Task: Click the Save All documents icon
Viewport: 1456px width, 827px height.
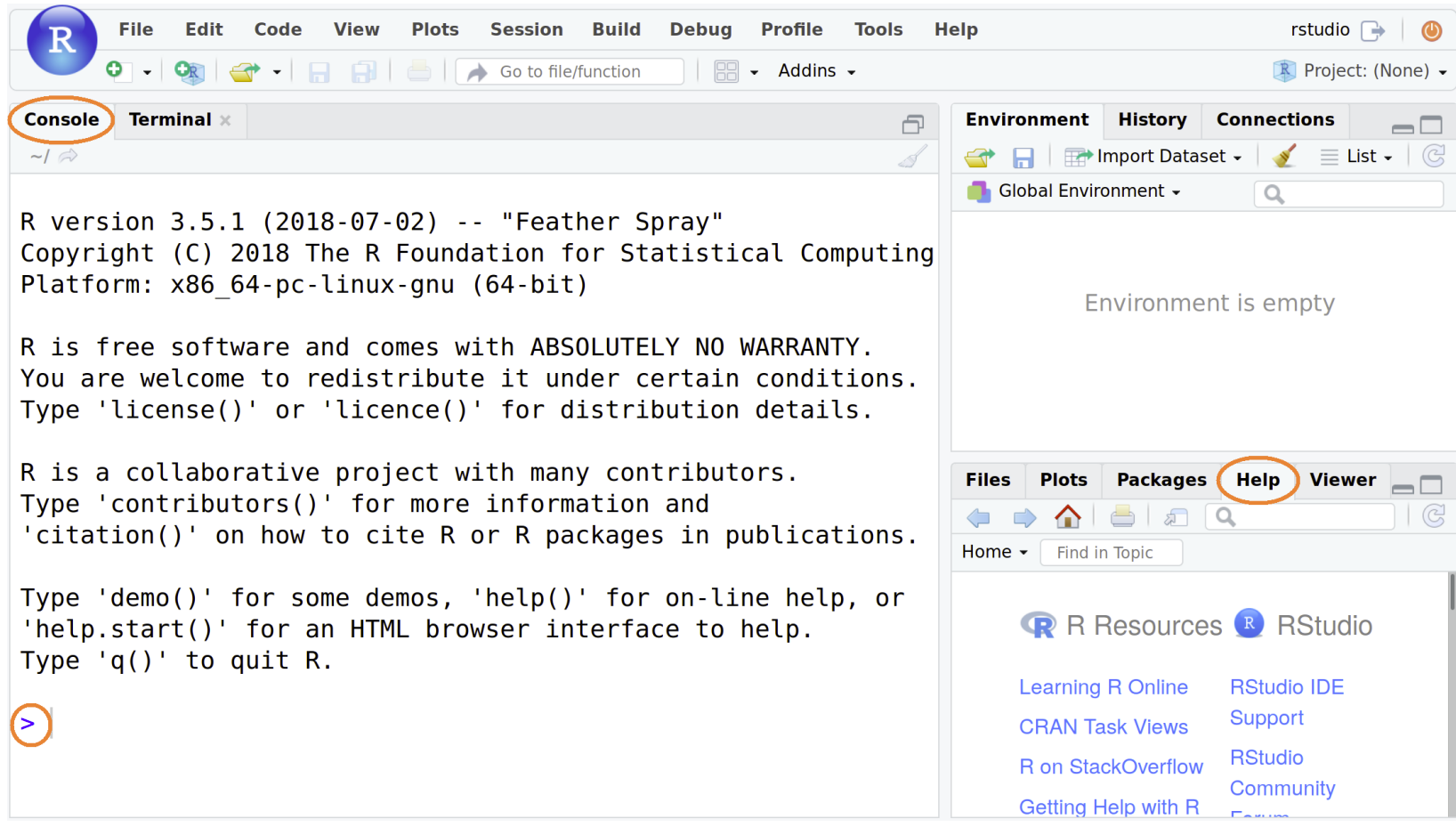Action: pyautogui.click(x=363, y=71)
